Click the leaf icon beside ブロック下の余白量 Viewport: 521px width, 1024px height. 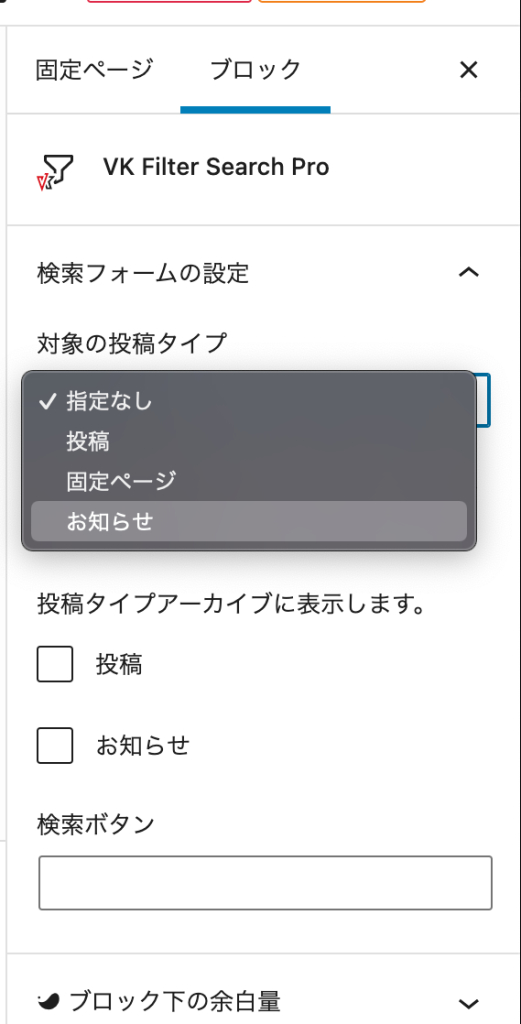(49, 1000)
